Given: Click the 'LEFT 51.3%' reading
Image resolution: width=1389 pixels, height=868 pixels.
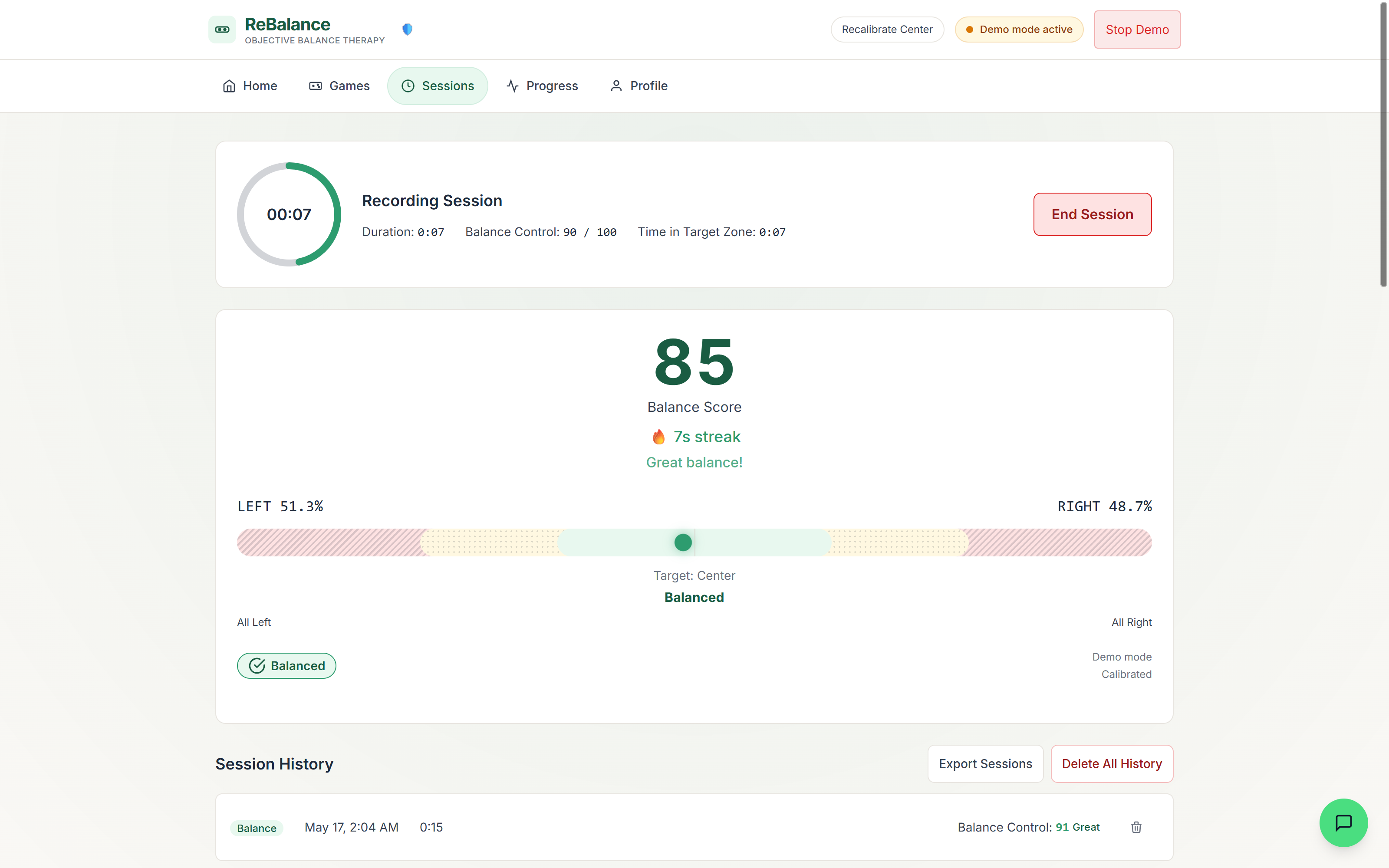Looking at the screenshot, I should (280, 506).
